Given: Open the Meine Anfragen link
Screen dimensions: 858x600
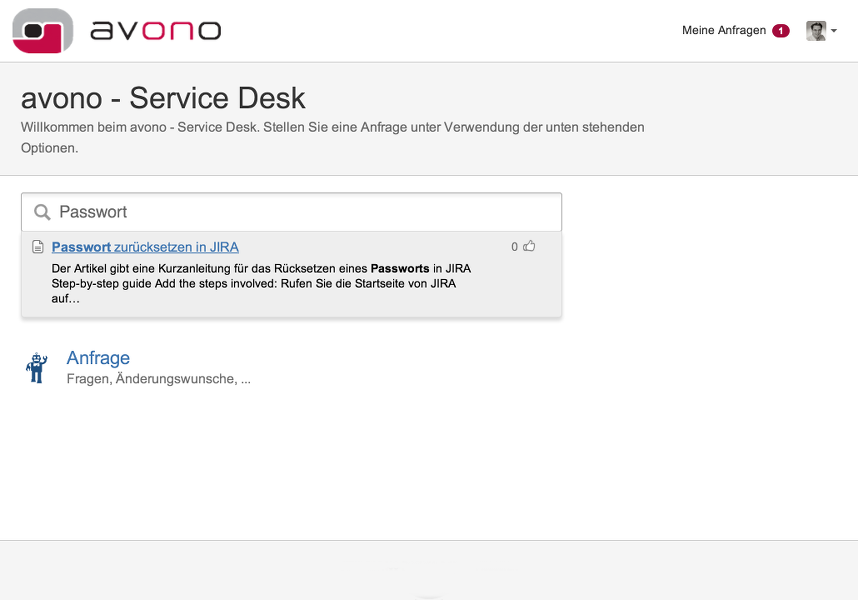Looking at the screenshot, I should (x=723, y=31).
